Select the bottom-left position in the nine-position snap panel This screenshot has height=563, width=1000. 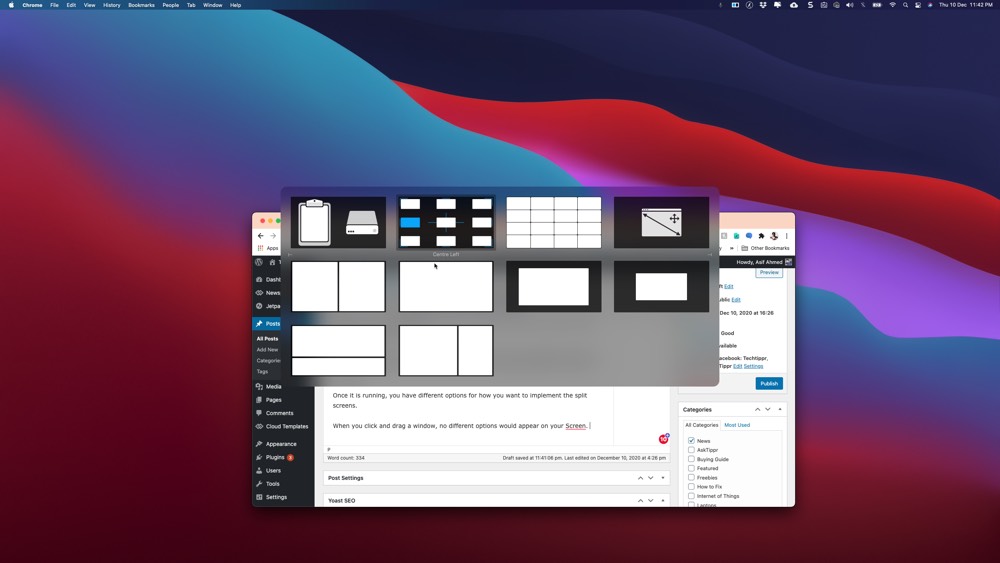(x=410, y=241)
